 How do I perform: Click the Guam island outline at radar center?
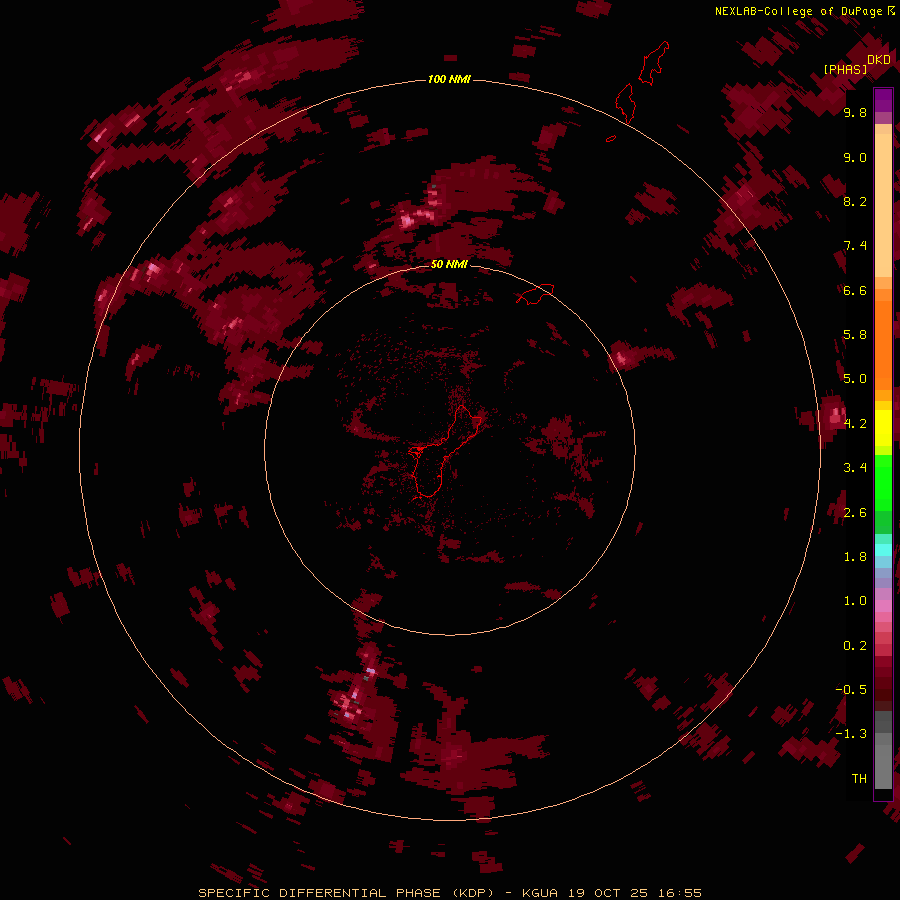(445, 451)
